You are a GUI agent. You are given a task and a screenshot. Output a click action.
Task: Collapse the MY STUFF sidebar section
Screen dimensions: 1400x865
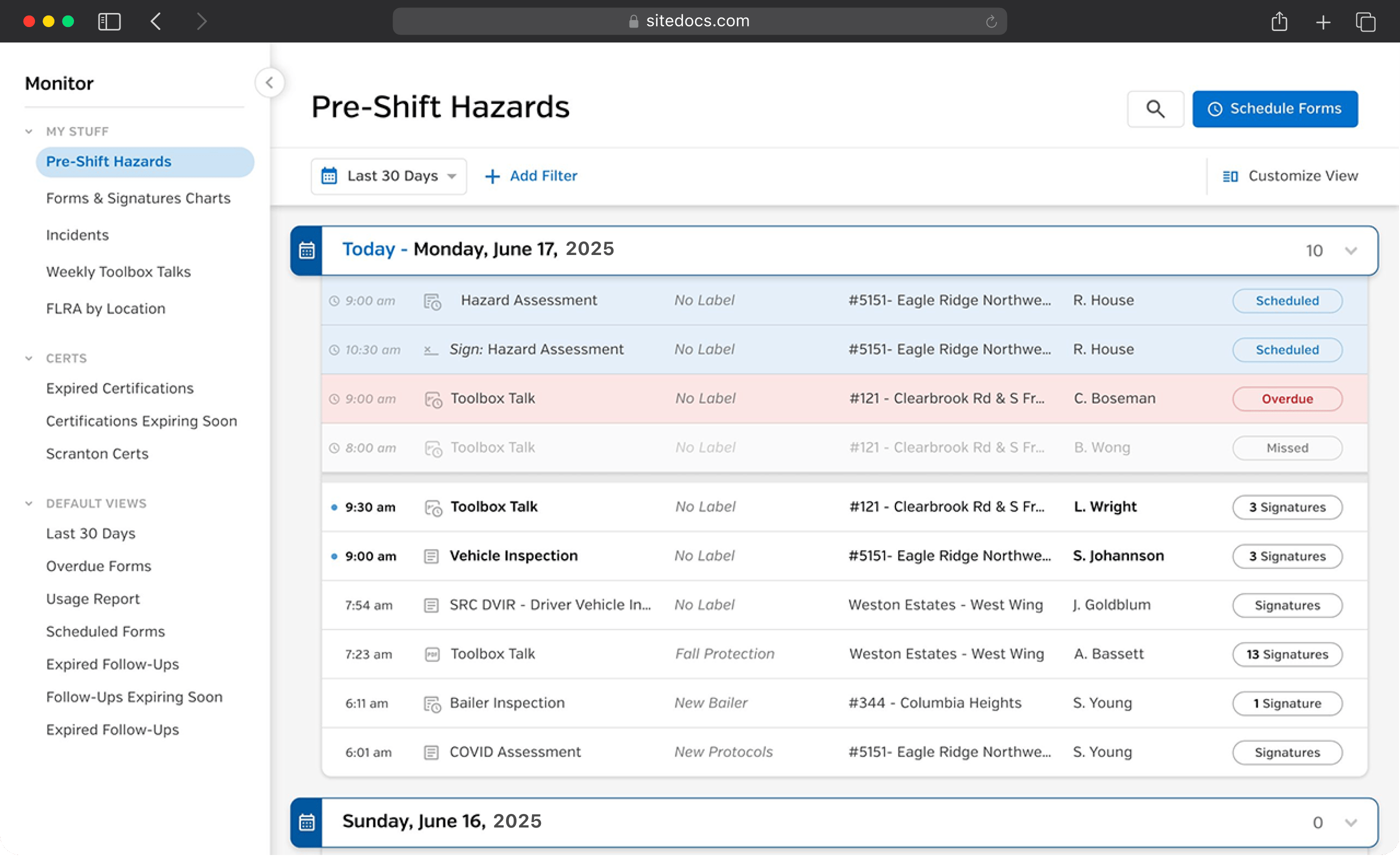(29, 131)
